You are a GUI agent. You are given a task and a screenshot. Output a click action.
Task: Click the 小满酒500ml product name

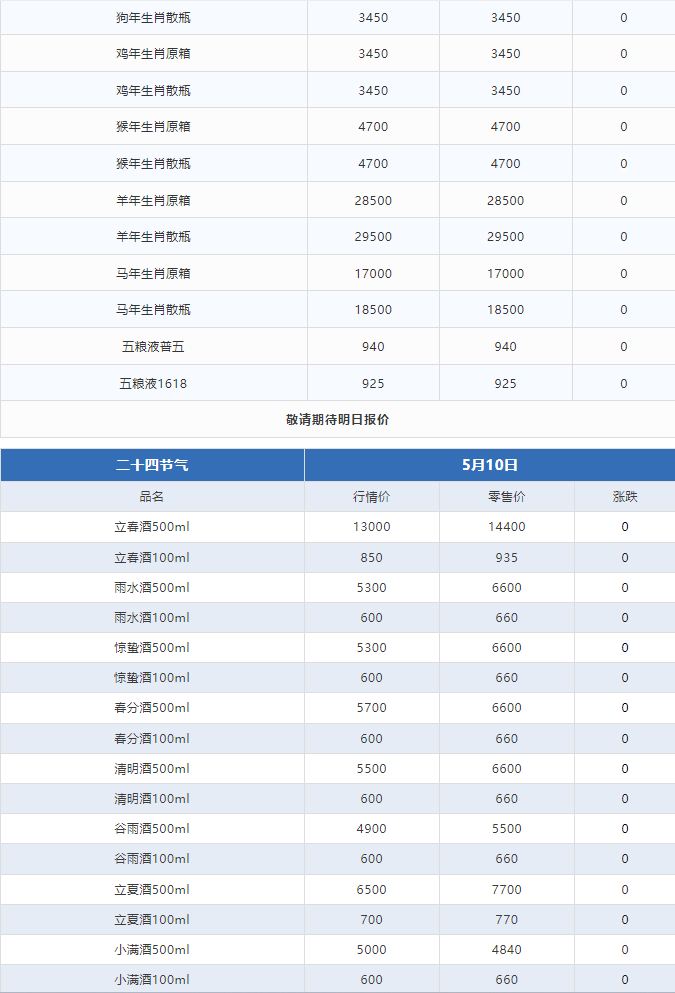tap(152, 950)
